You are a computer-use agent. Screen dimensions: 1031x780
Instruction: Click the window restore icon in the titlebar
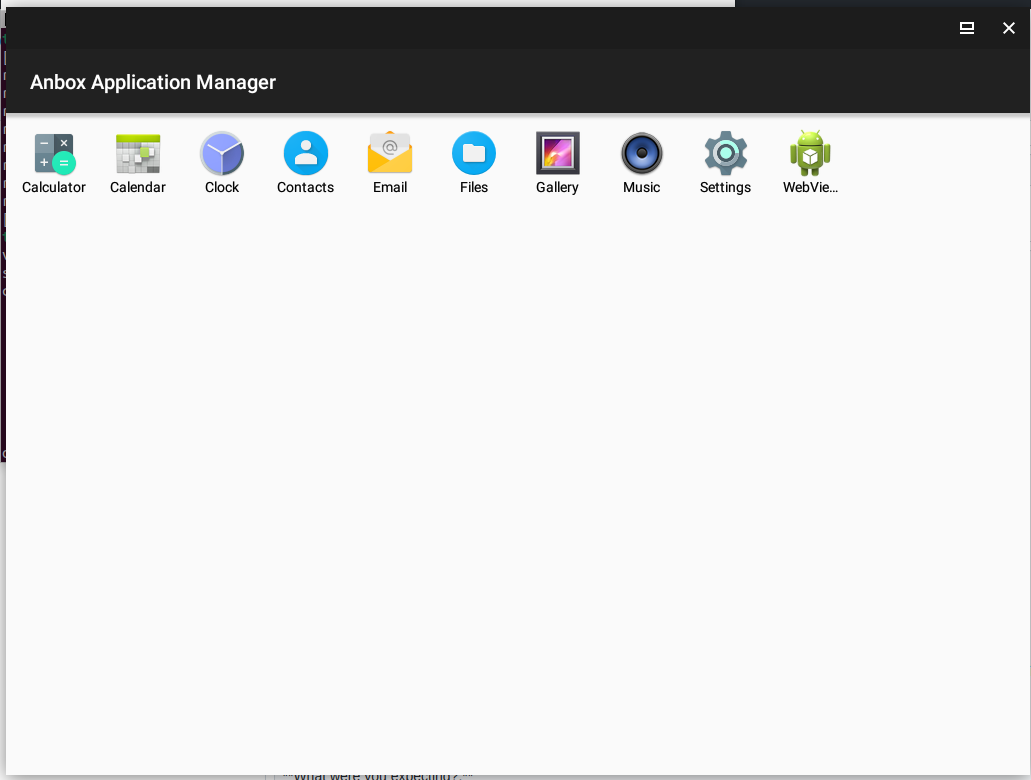coord(966,28)
